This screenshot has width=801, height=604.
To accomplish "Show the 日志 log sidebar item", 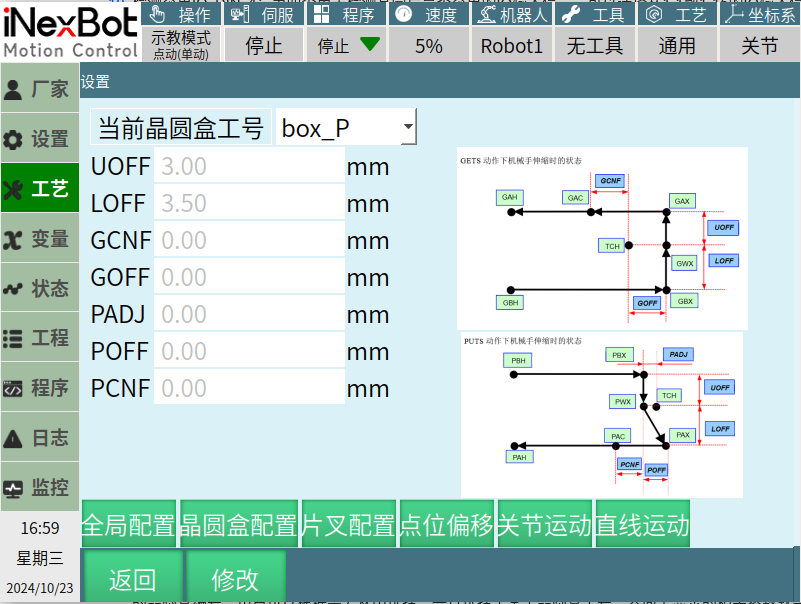I will 39,438.
